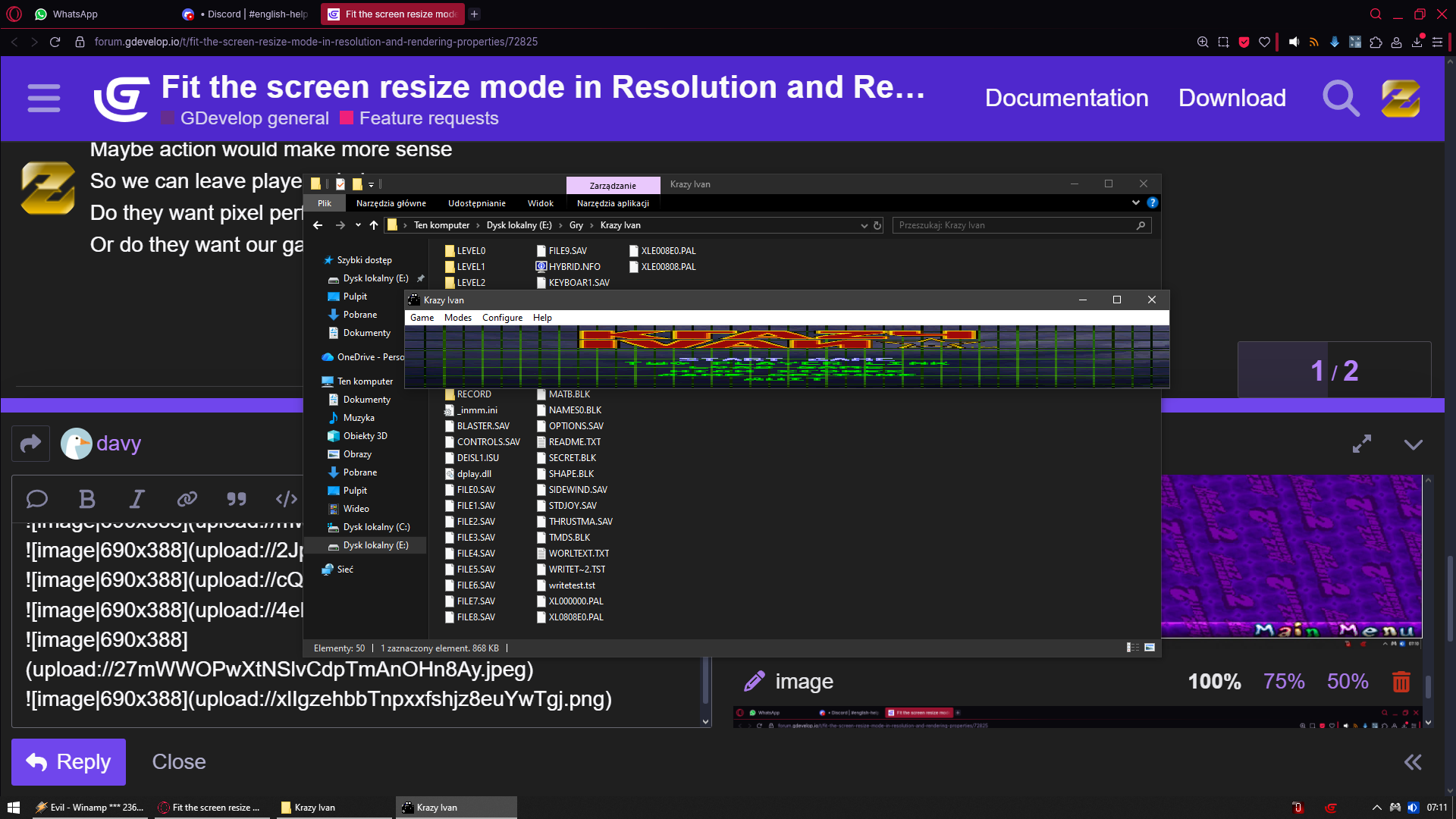The width and height of the screenshot is (1456, 819).
Task: Expand the Explorer address bar history dropdown
Action: (x=864, y=225)
